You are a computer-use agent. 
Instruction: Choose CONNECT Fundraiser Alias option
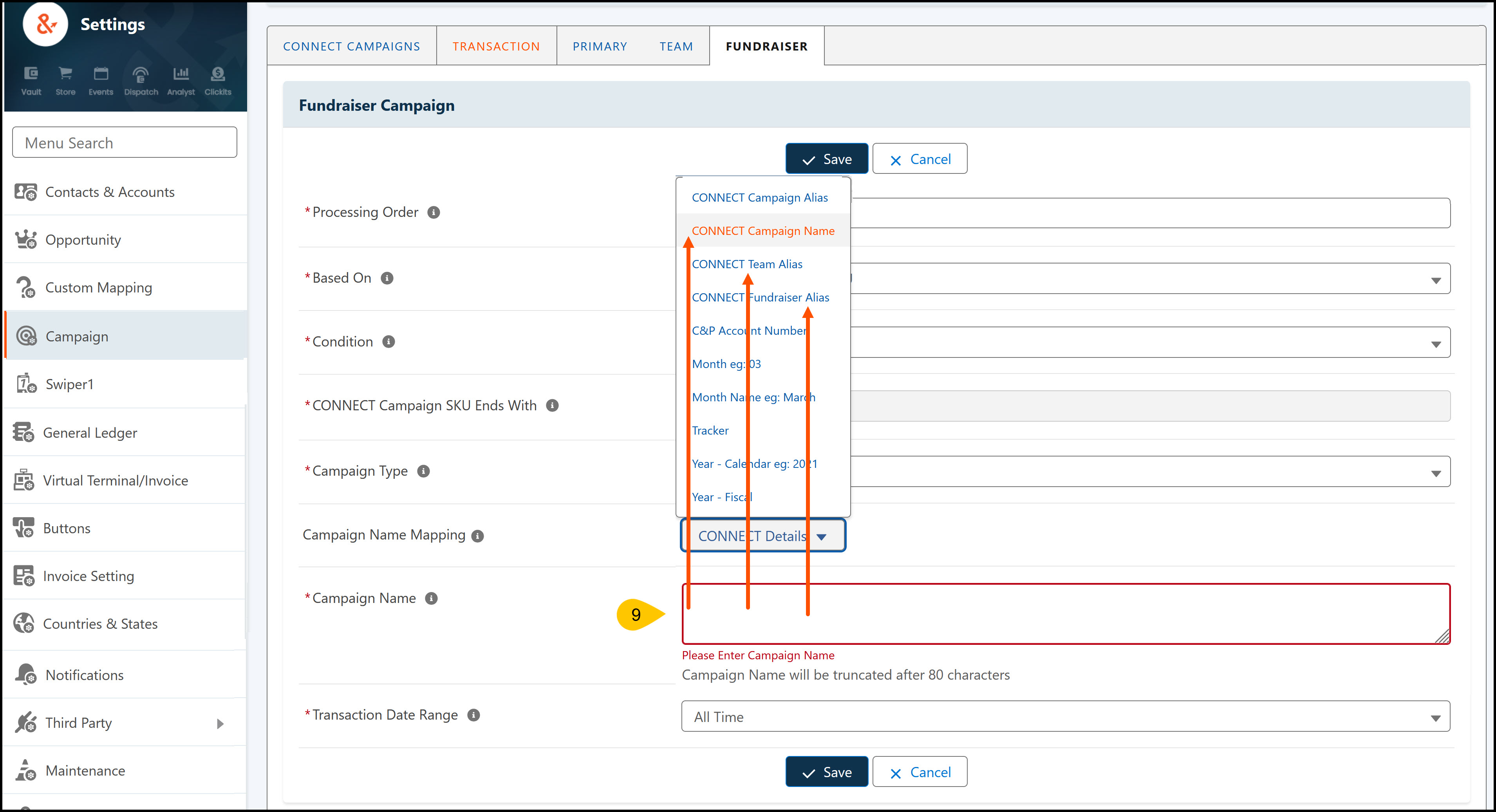pyautogui.click(x=763, y=297)
